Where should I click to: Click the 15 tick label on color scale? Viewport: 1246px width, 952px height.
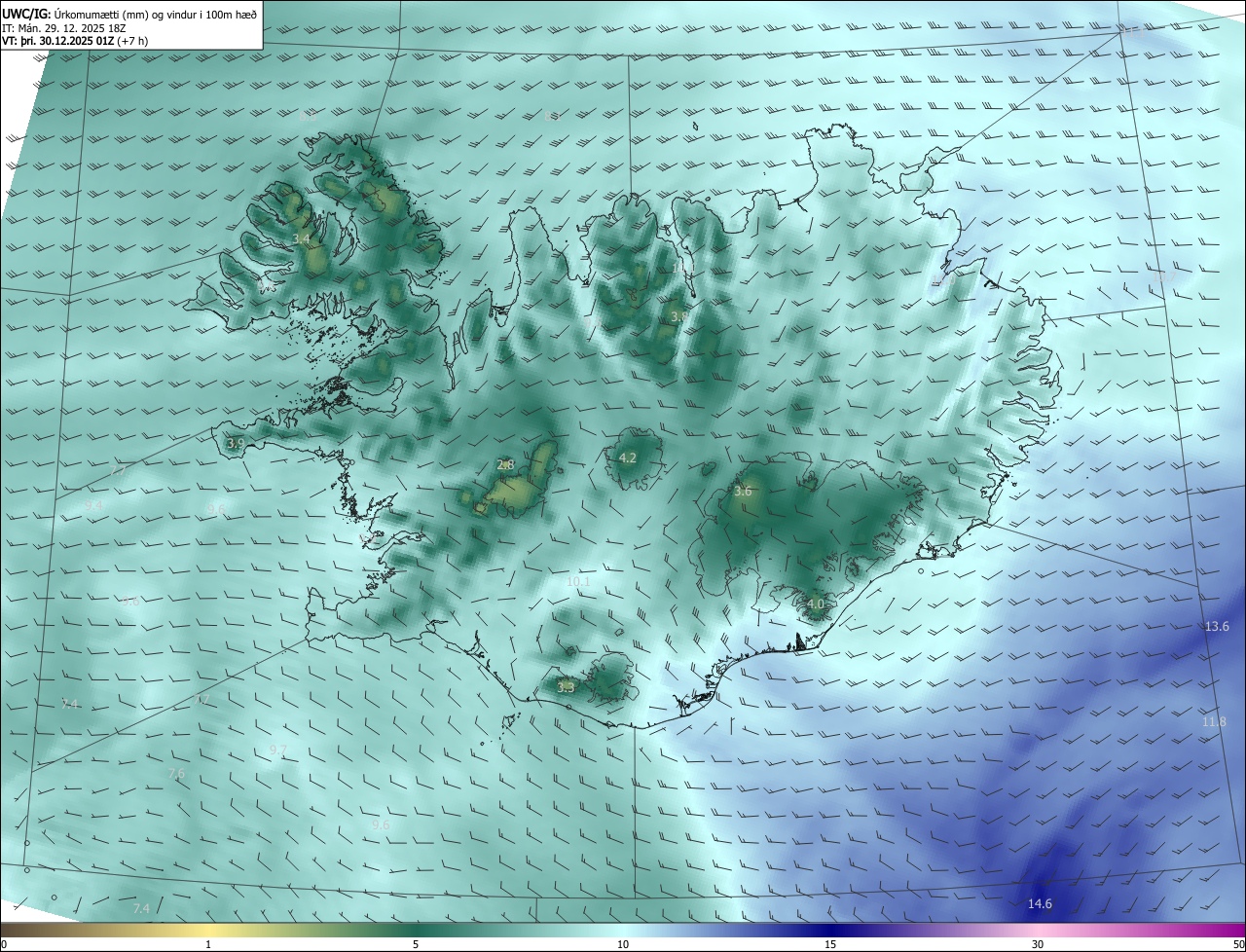tap(830, 944)
